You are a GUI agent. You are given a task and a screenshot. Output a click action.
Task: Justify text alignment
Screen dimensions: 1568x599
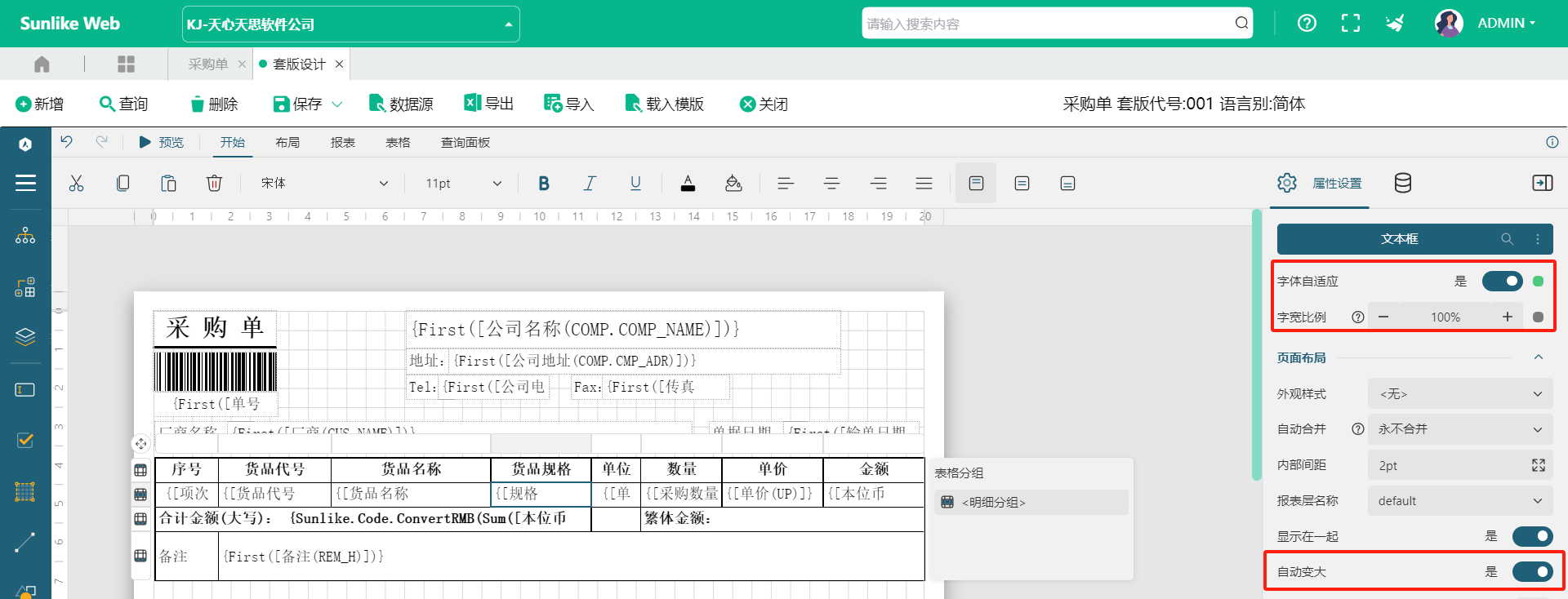(924, 184)
